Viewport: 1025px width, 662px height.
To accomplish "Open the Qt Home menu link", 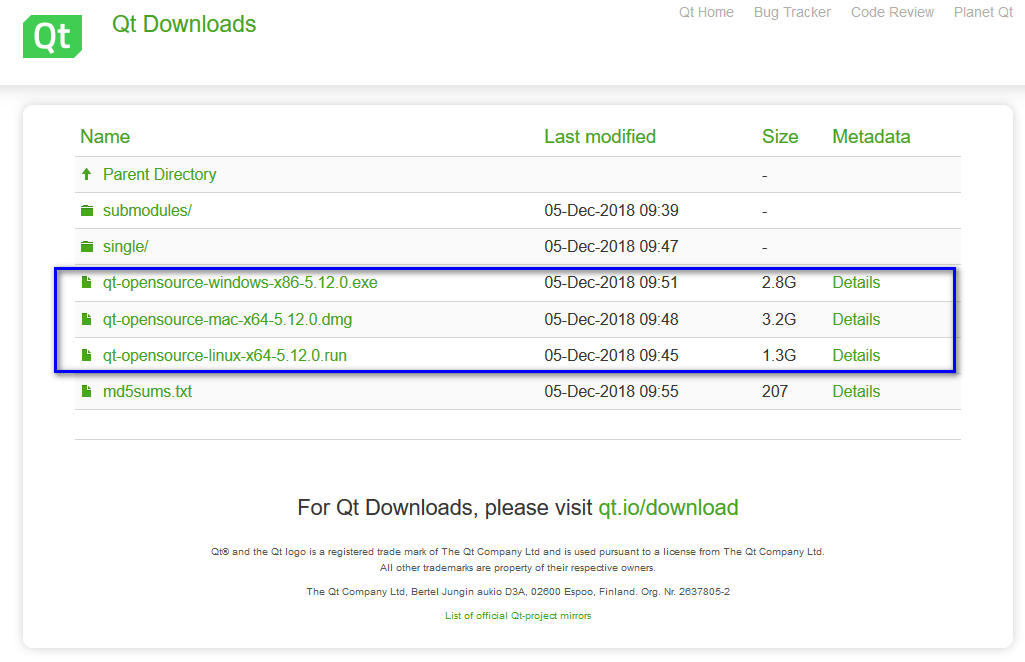I will [706, 12].
